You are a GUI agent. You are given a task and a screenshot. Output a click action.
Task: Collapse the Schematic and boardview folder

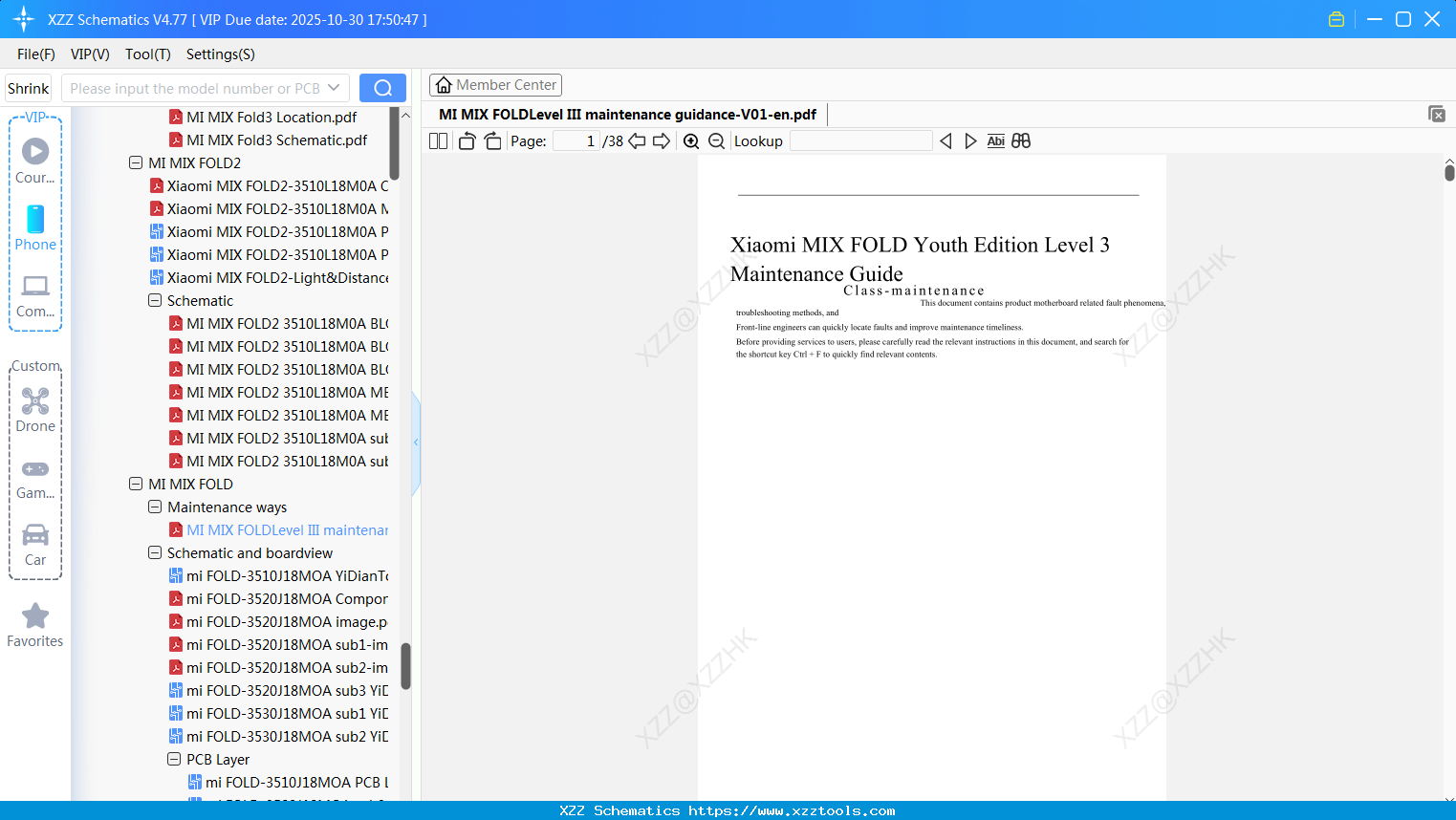point(155,553)
